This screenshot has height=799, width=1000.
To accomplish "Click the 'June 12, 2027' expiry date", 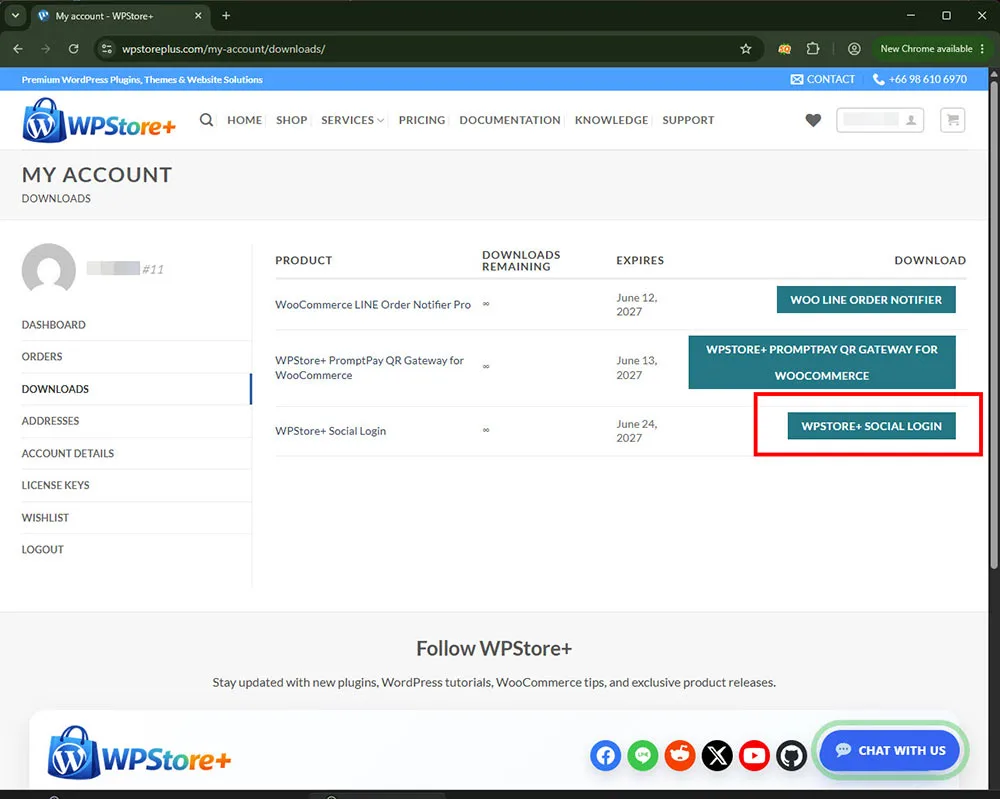I will point(636,305).
